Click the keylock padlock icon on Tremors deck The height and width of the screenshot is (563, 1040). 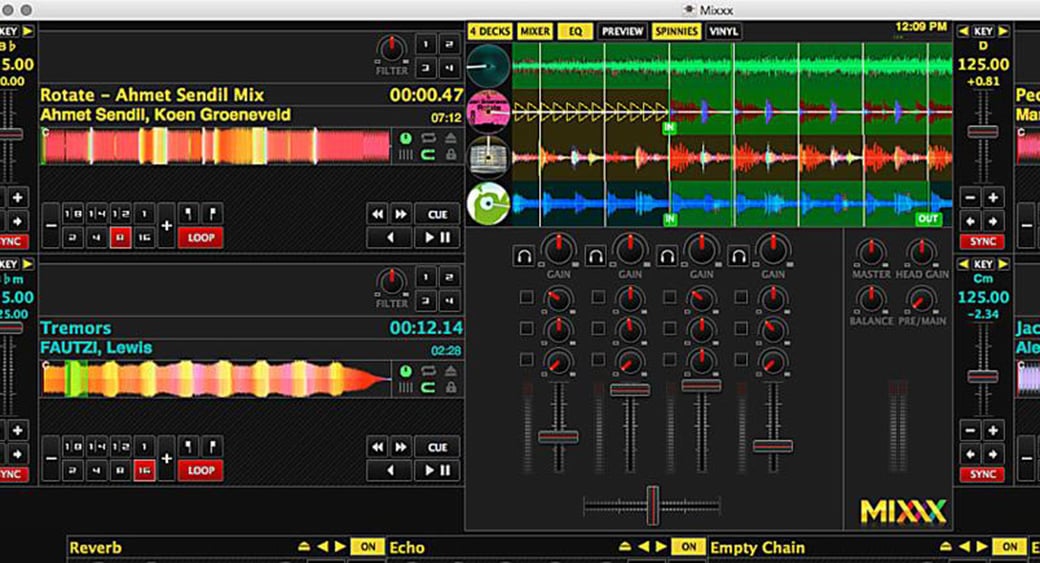point(451,386)
